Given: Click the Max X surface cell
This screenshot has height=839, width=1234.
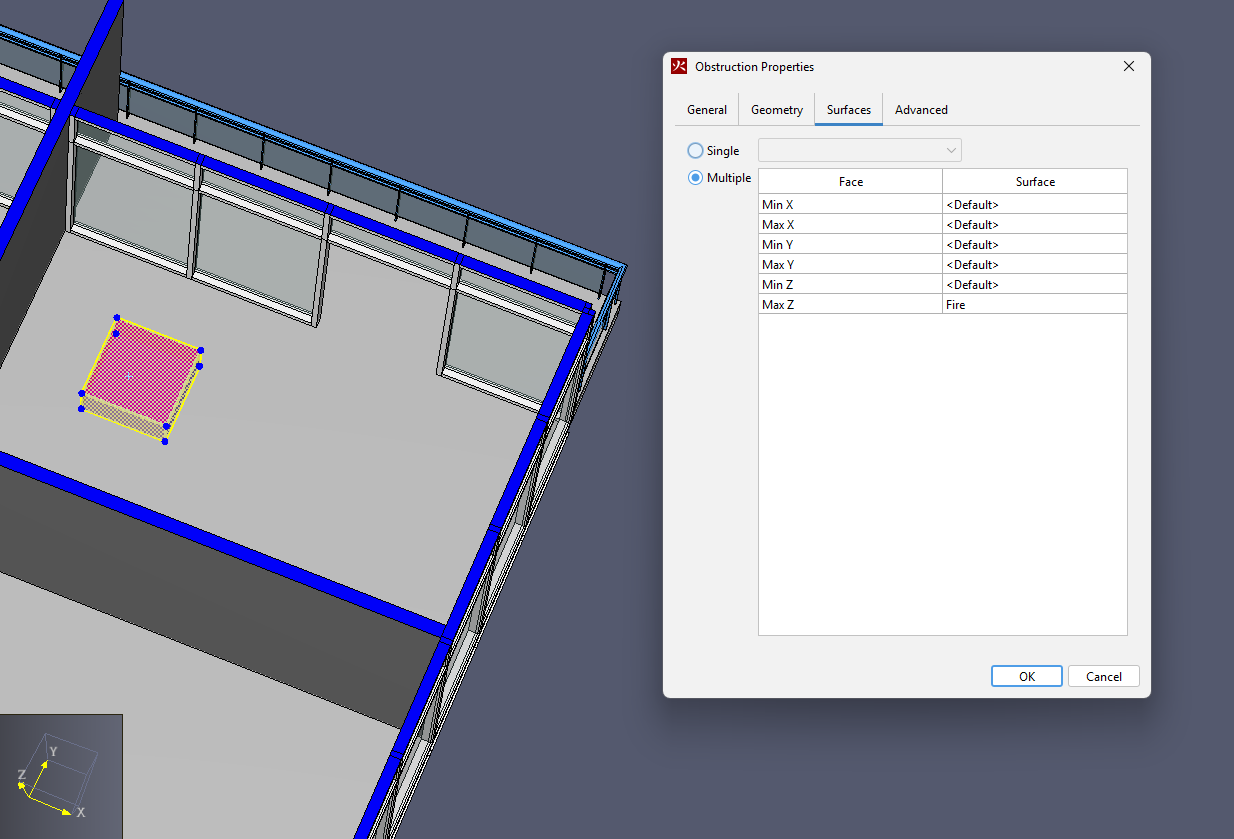Looking at the screenshot, I should tap(1034, 224).
